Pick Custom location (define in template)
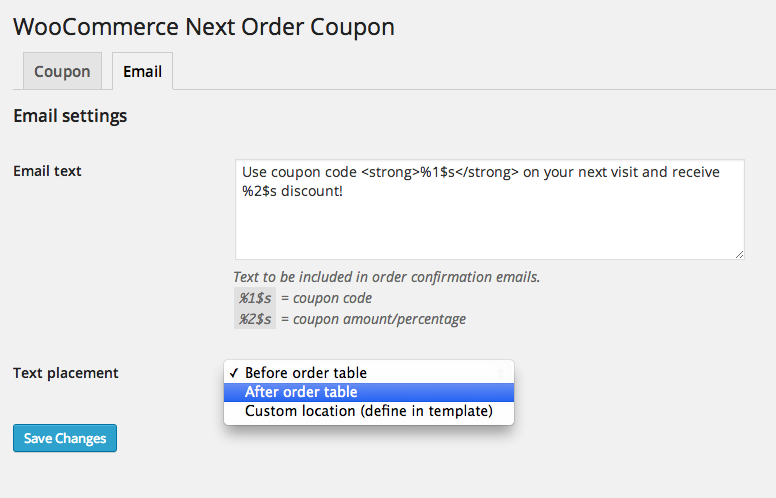 pyautogui.click(x=368, y=411)
